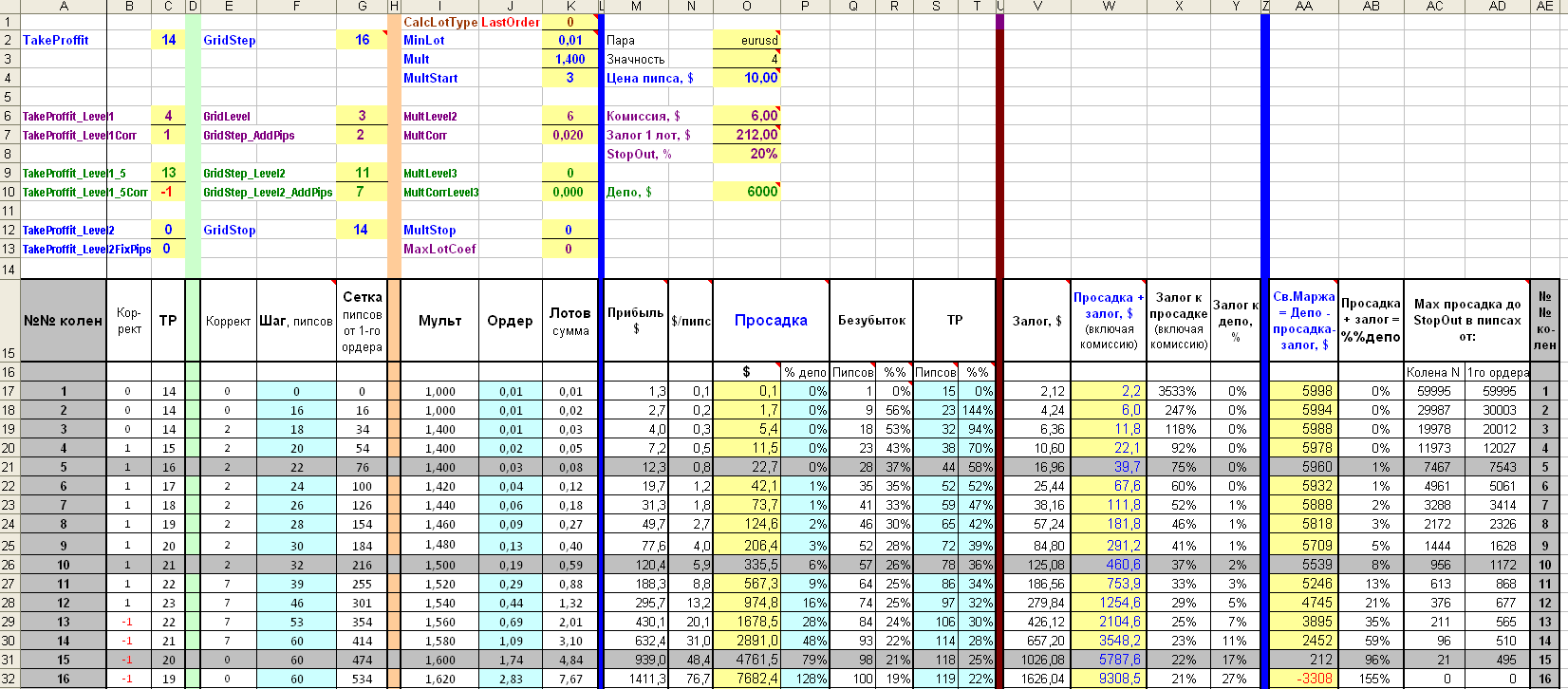
Task: Click the cell showing 9308,5
Action: [x=1109, y=680]
